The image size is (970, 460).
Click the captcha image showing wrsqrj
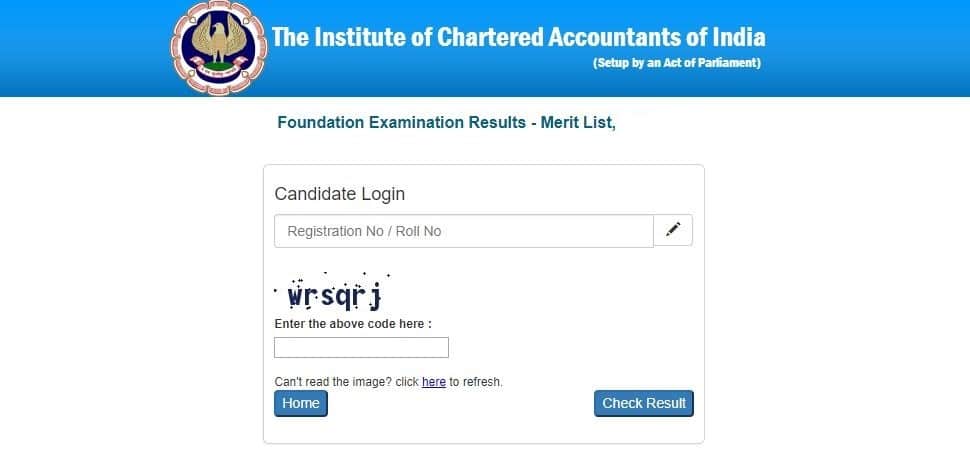pyautogui.click(x=334, y=294)
